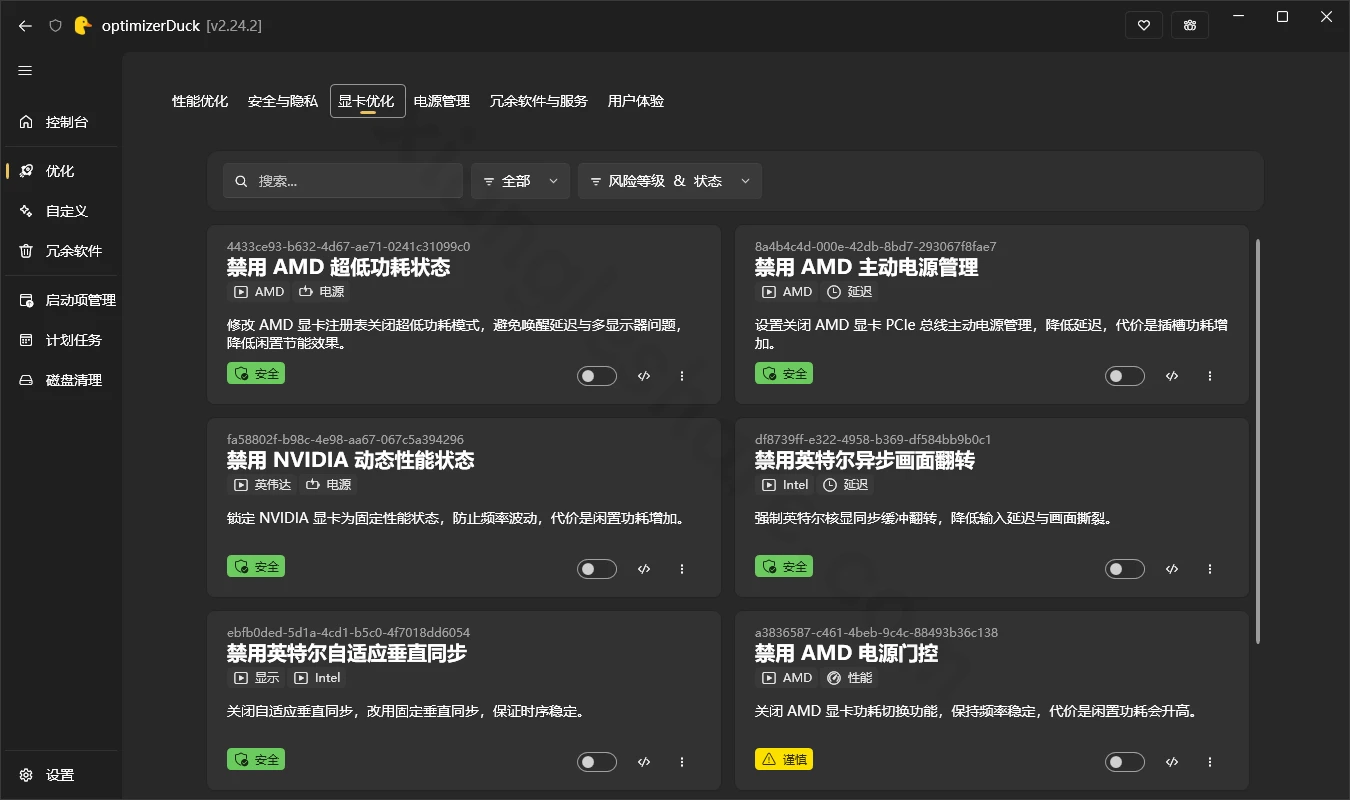Click title 禁用英特尔自适应垂直同步

346,653
